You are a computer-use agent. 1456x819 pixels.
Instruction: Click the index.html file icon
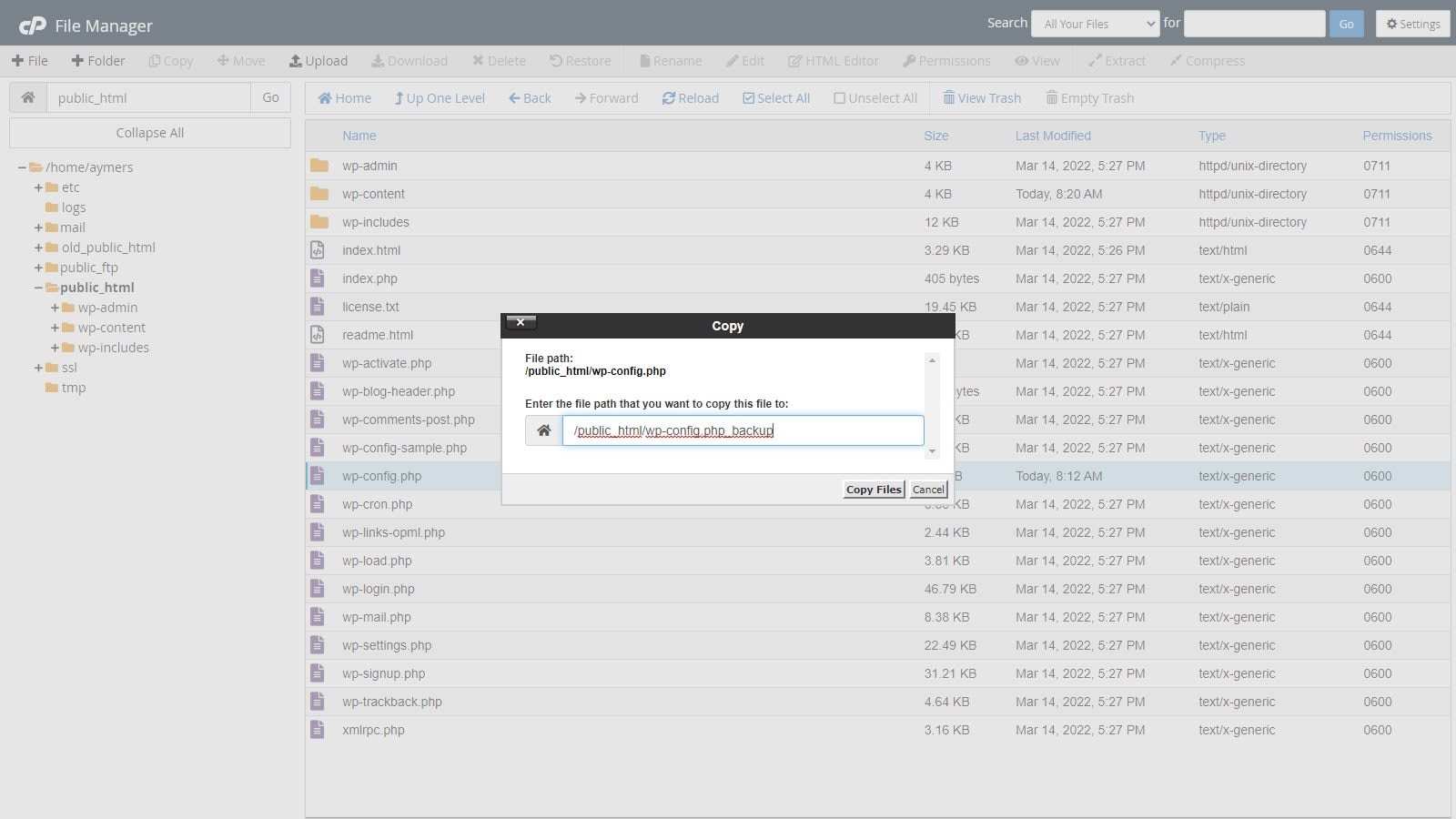pyautogui.click(x=318, y=250)
